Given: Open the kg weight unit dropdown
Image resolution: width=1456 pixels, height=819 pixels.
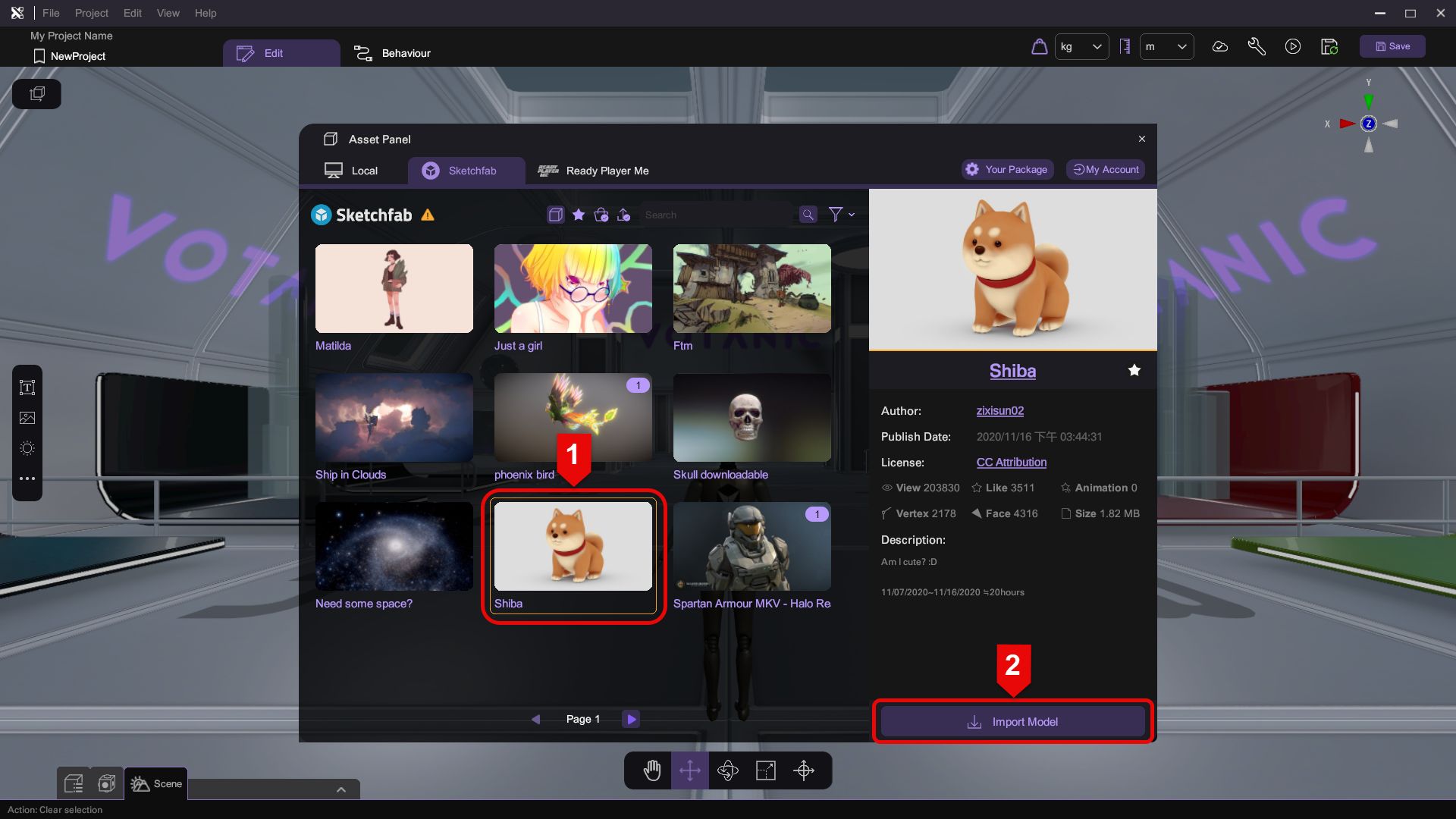Looking at the screenshot, I should [1081, 47].
